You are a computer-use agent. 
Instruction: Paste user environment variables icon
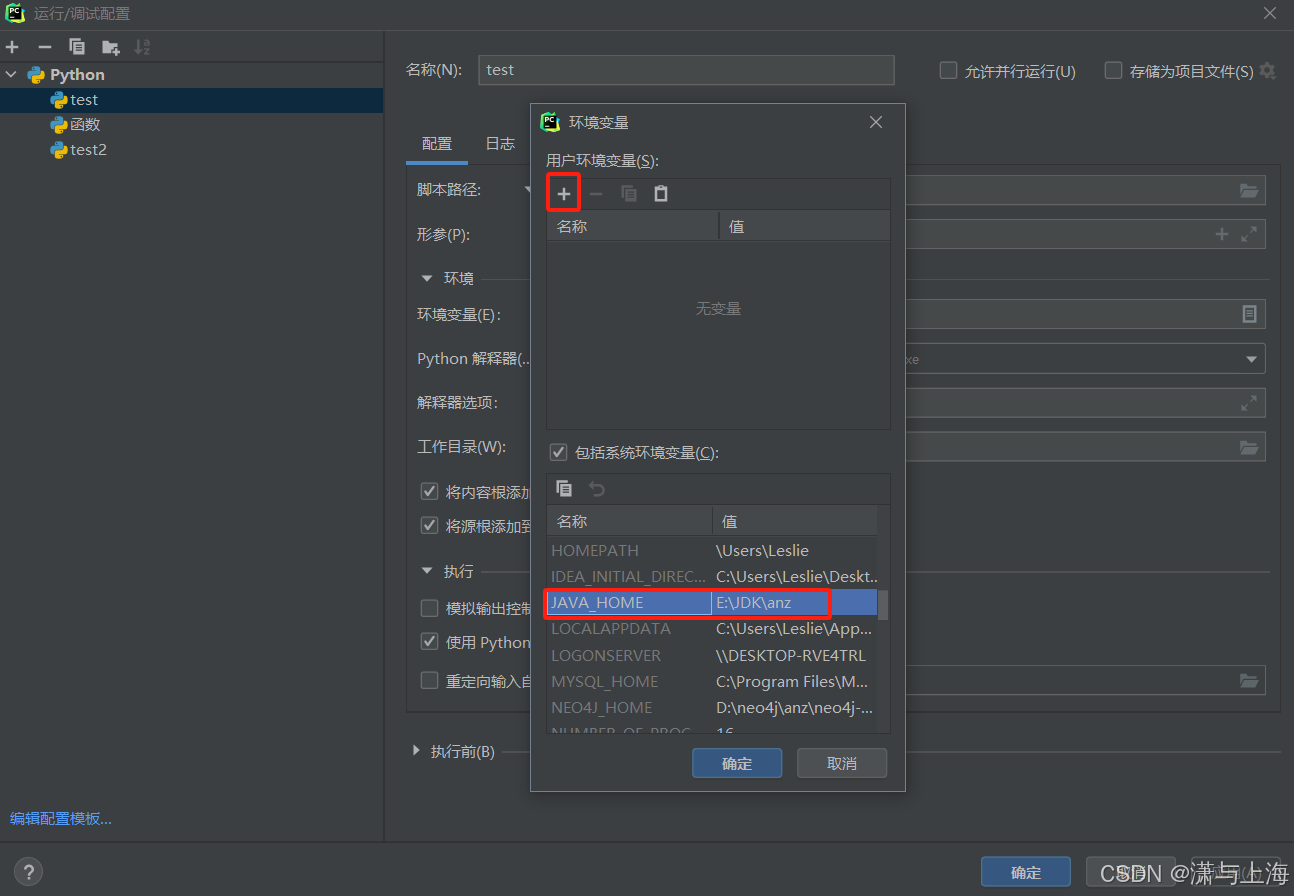tap(661, 194)
